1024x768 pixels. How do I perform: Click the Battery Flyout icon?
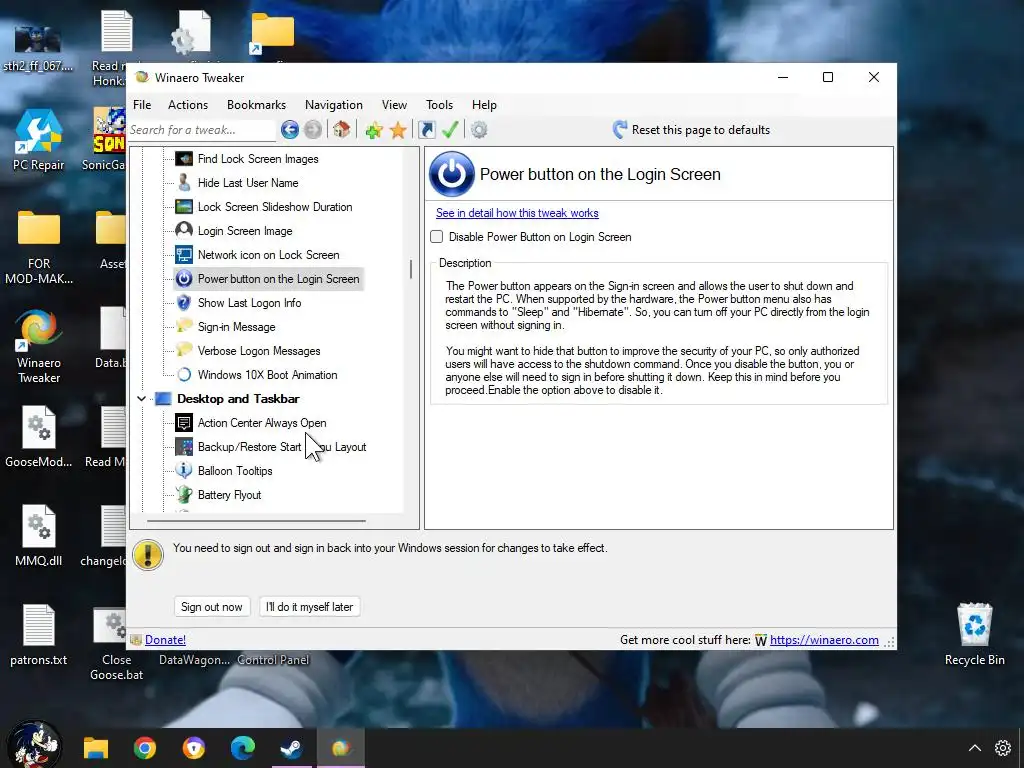click(x=184, y=495)
